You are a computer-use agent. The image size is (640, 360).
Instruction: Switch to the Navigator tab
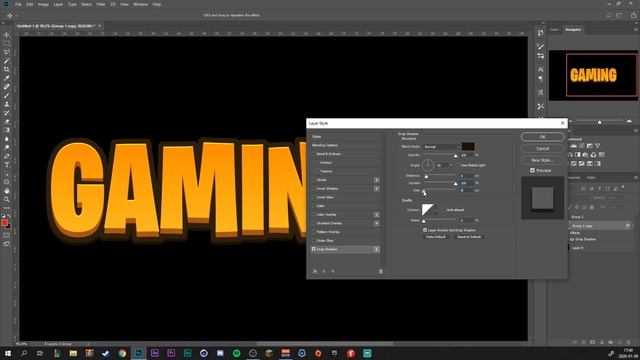click(573, 29)
